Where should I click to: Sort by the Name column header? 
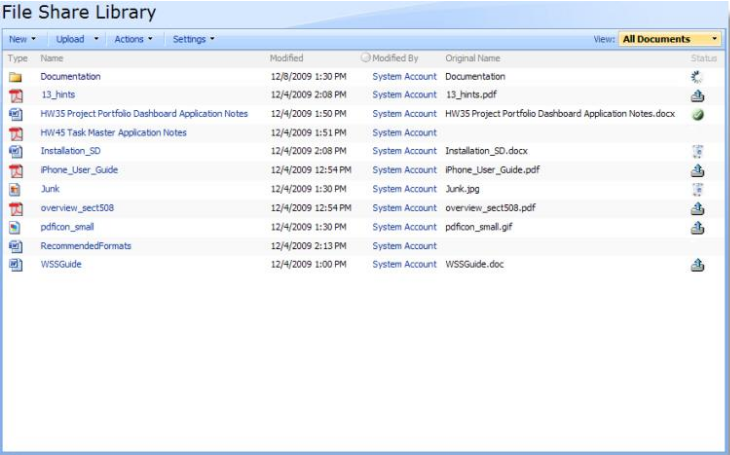pos(52,58)
